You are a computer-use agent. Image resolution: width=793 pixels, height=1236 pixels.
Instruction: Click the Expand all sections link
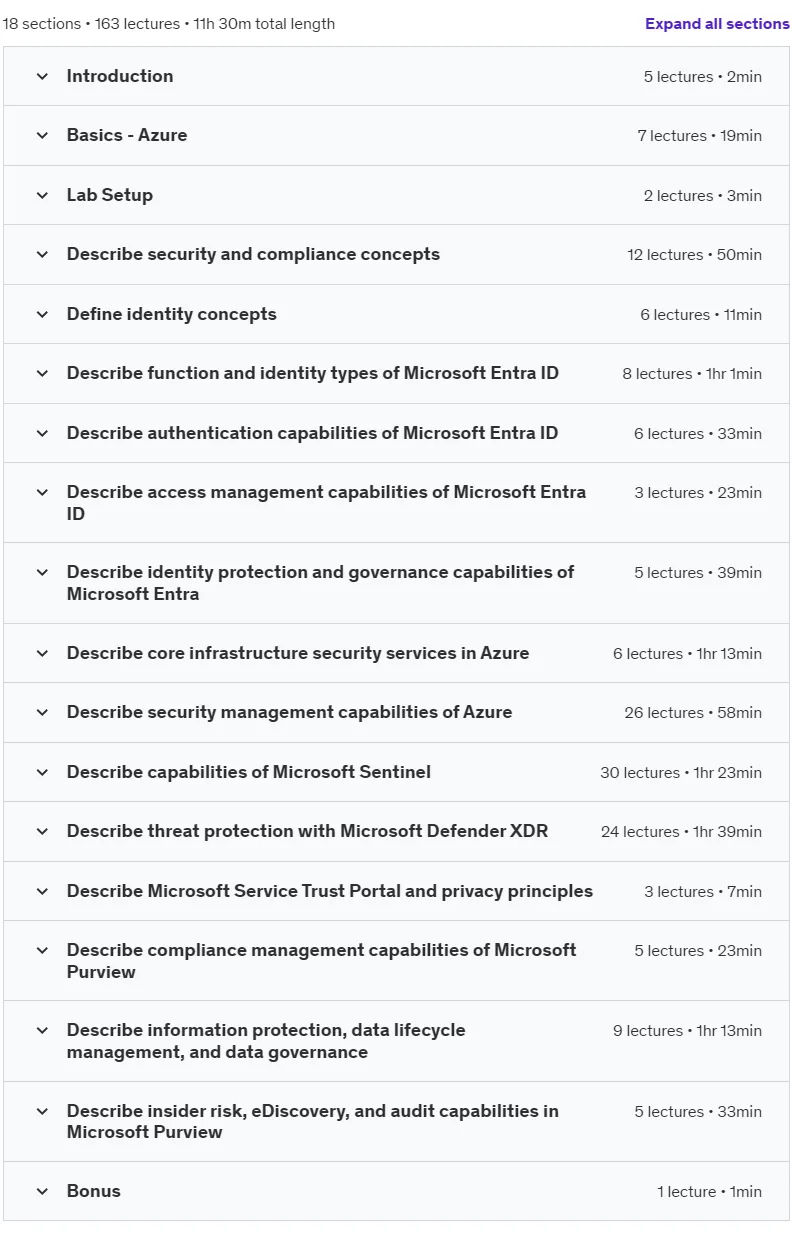tap(717, 24)
